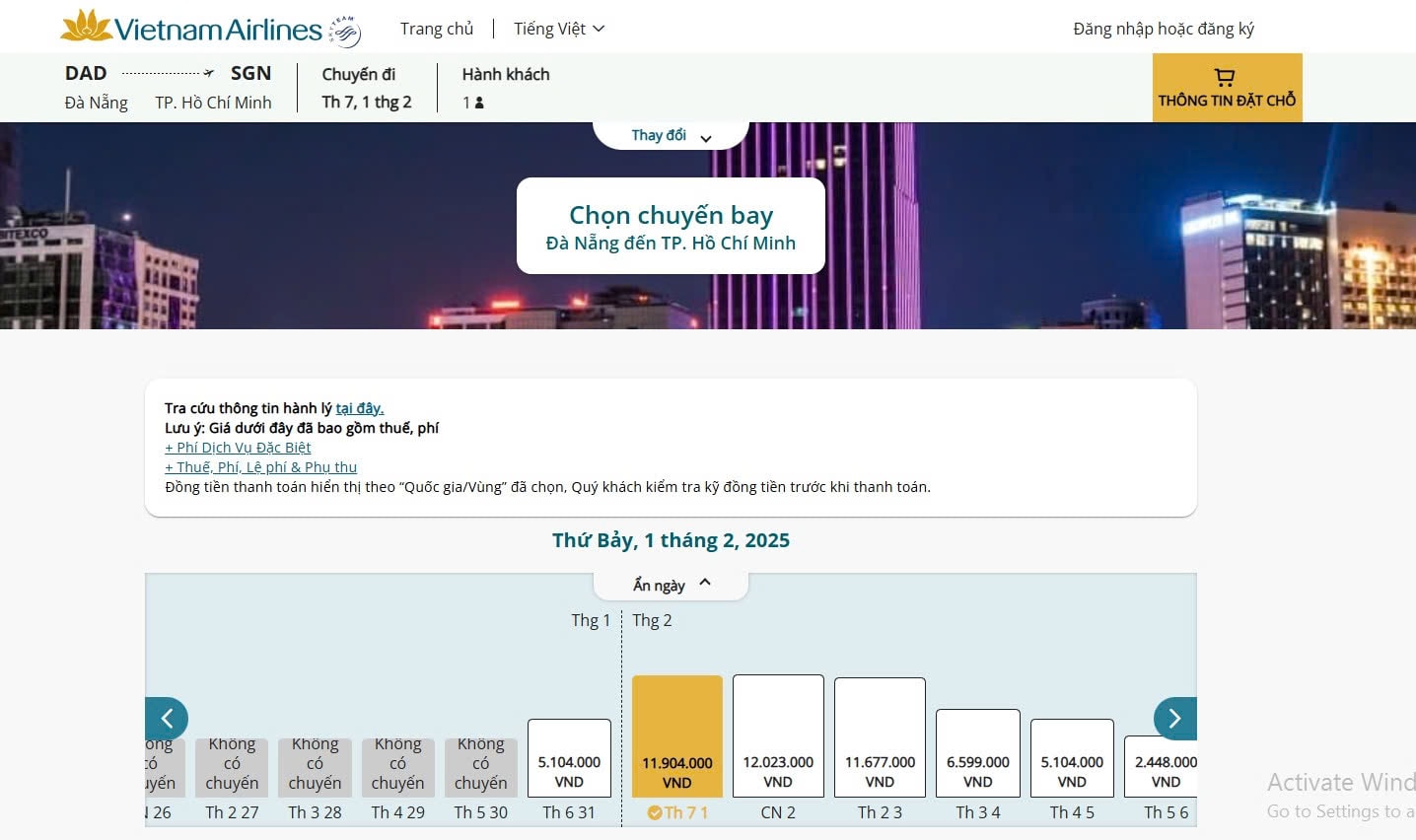Select the highlighted 11.904.000 VND fare
1416x840 pixels.
(677, 736)
